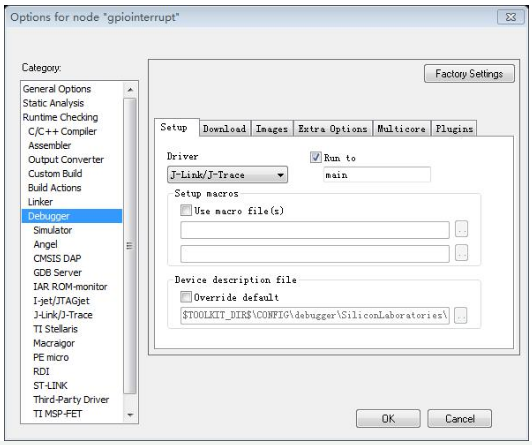
Task: Select Custom Build category
Action: point(55,174)
